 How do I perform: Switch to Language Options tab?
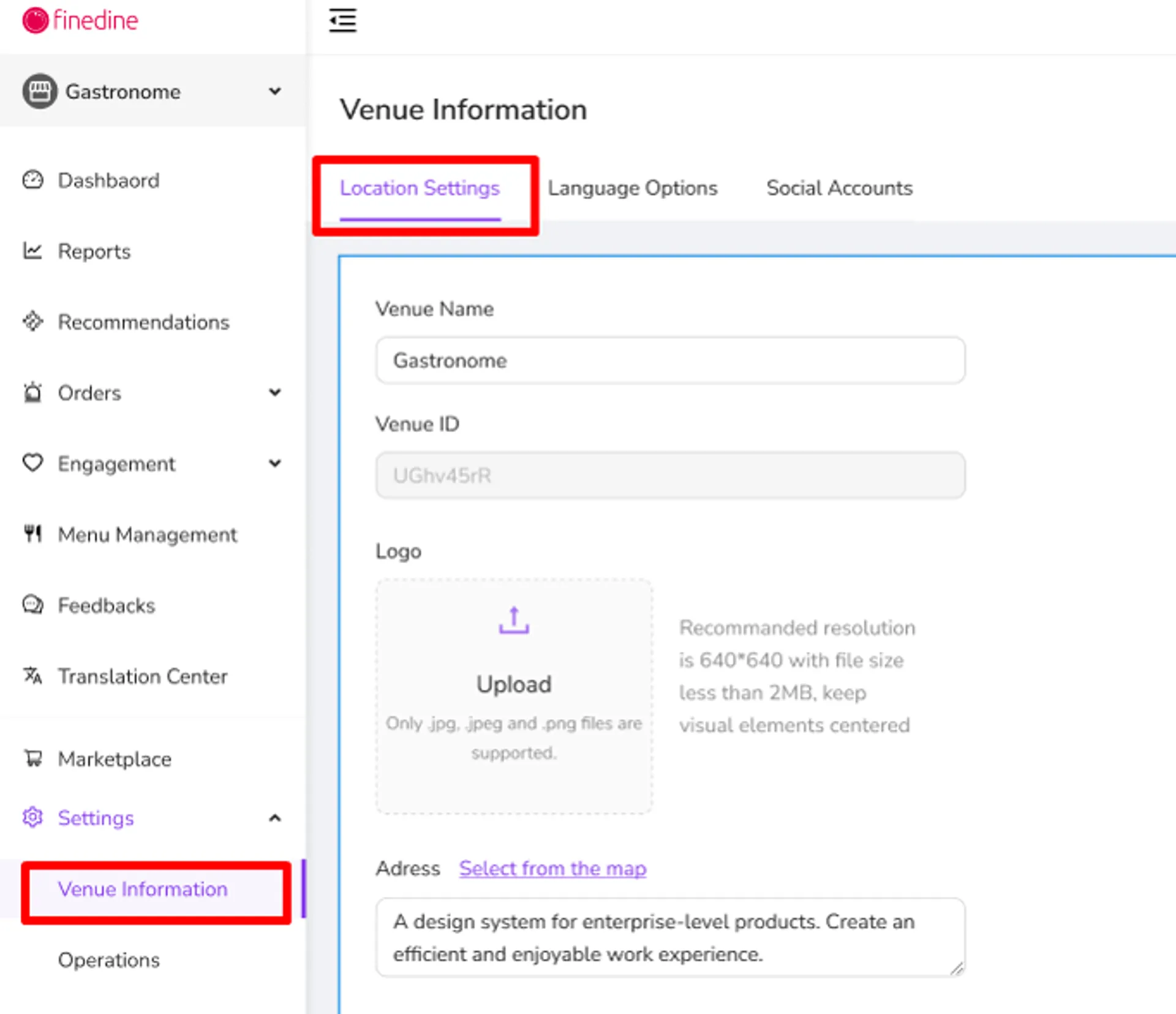[632, 188]
